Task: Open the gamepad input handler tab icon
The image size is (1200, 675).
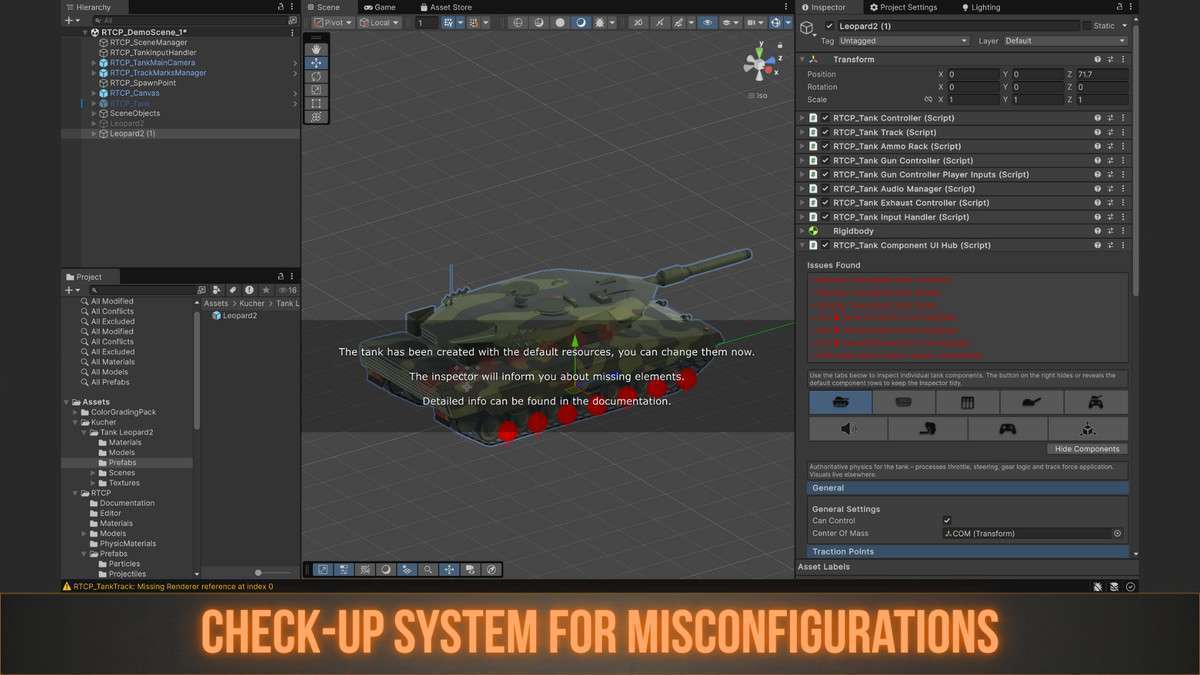Action: (x=1008, y=429)
